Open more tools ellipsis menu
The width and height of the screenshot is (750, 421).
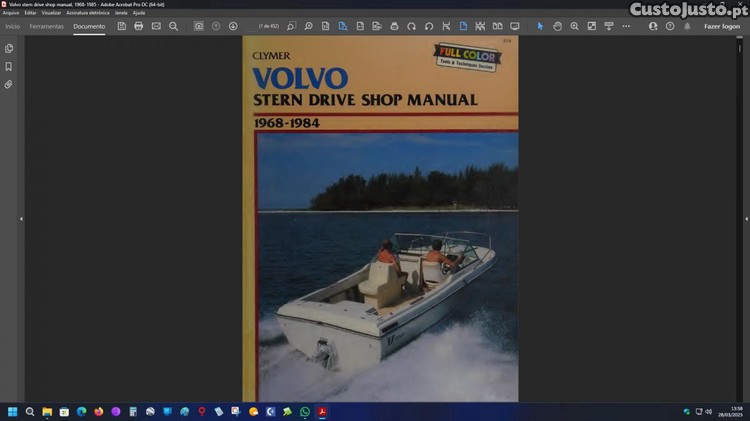pyautogui.click(x=626, y=26)
